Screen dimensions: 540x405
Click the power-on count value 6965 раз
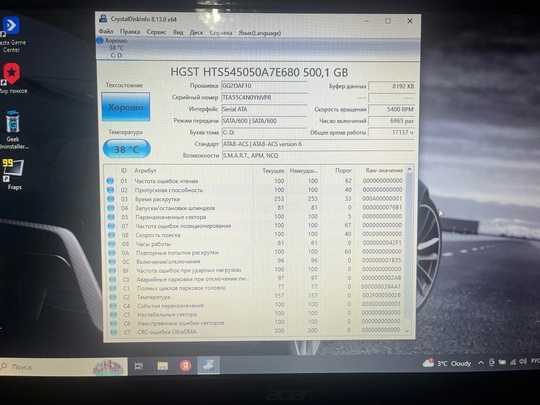coord(392,121)
